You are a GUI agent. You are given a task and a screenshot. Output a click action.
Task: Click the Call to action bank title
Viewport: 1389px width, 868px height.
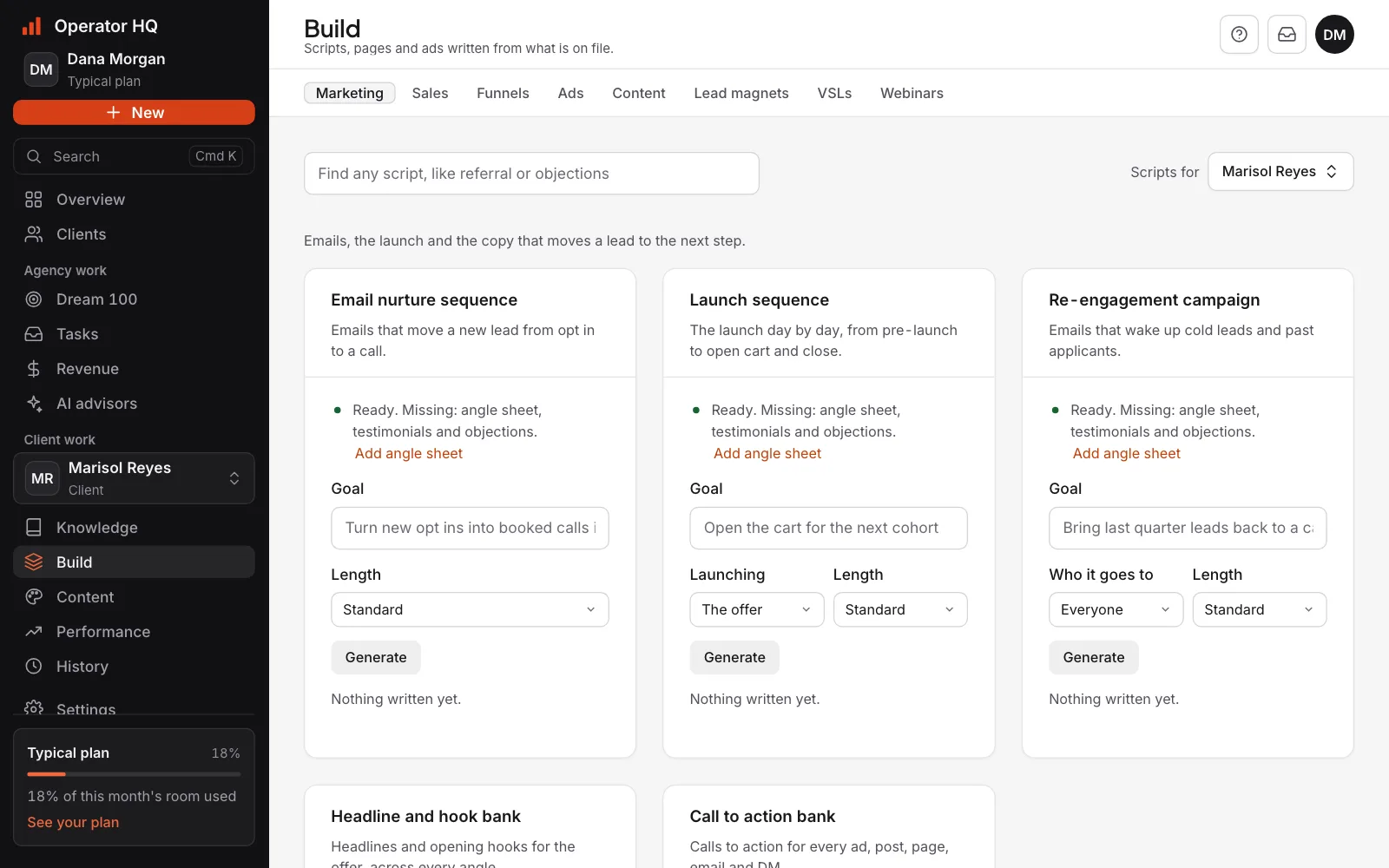762,816
